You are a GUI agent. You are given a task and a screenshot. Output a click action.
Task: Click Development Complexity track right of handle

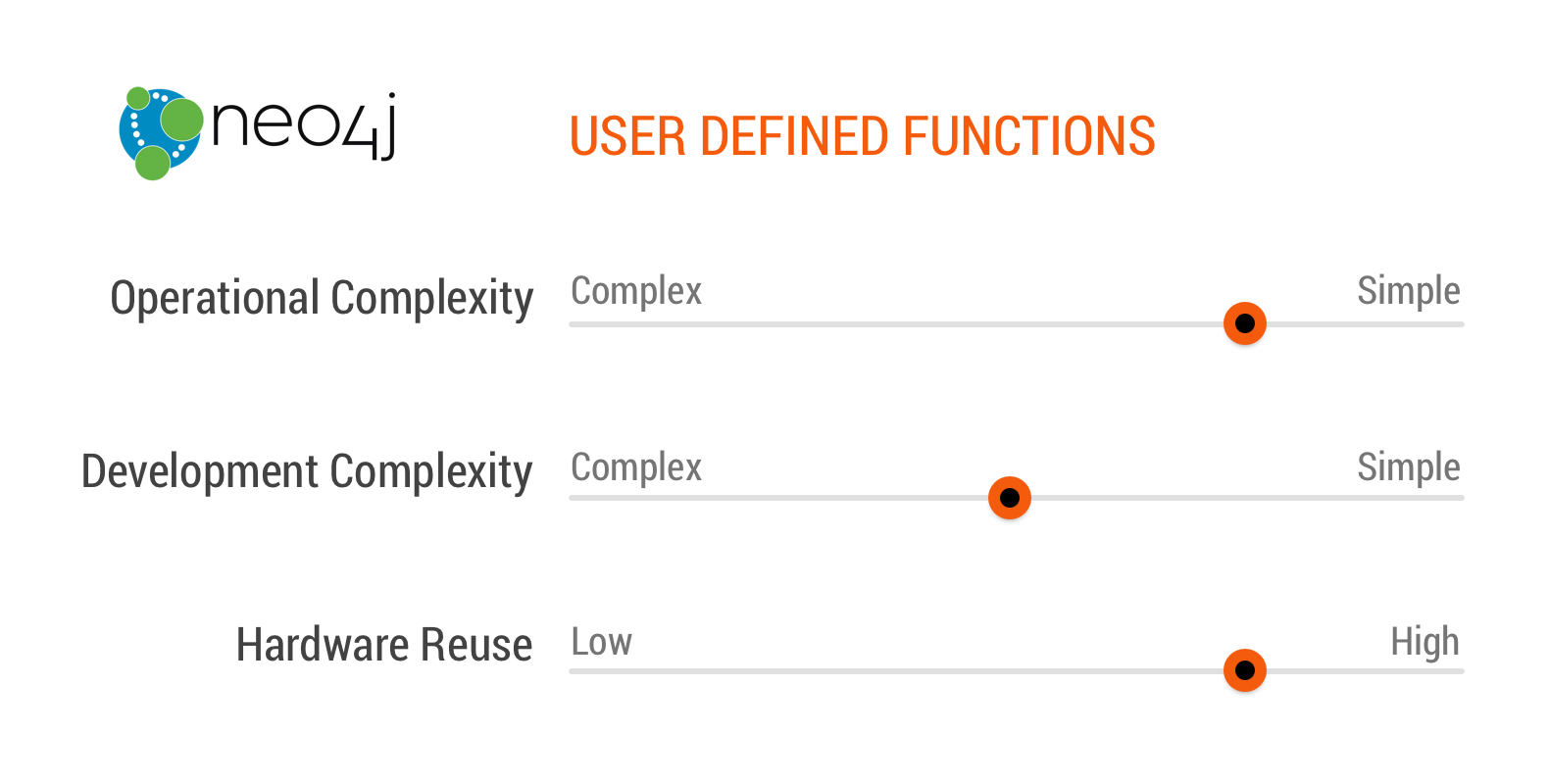point(1247,498)
